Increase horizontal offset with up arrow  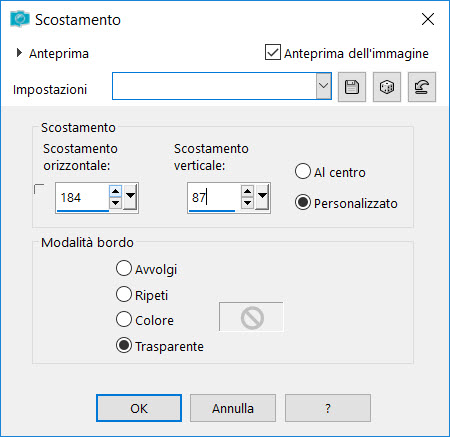tap(115, 191)
